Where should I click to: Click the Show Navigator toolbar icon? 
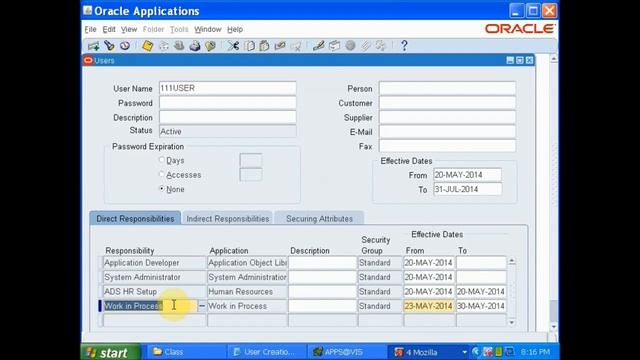click(124, 46)
